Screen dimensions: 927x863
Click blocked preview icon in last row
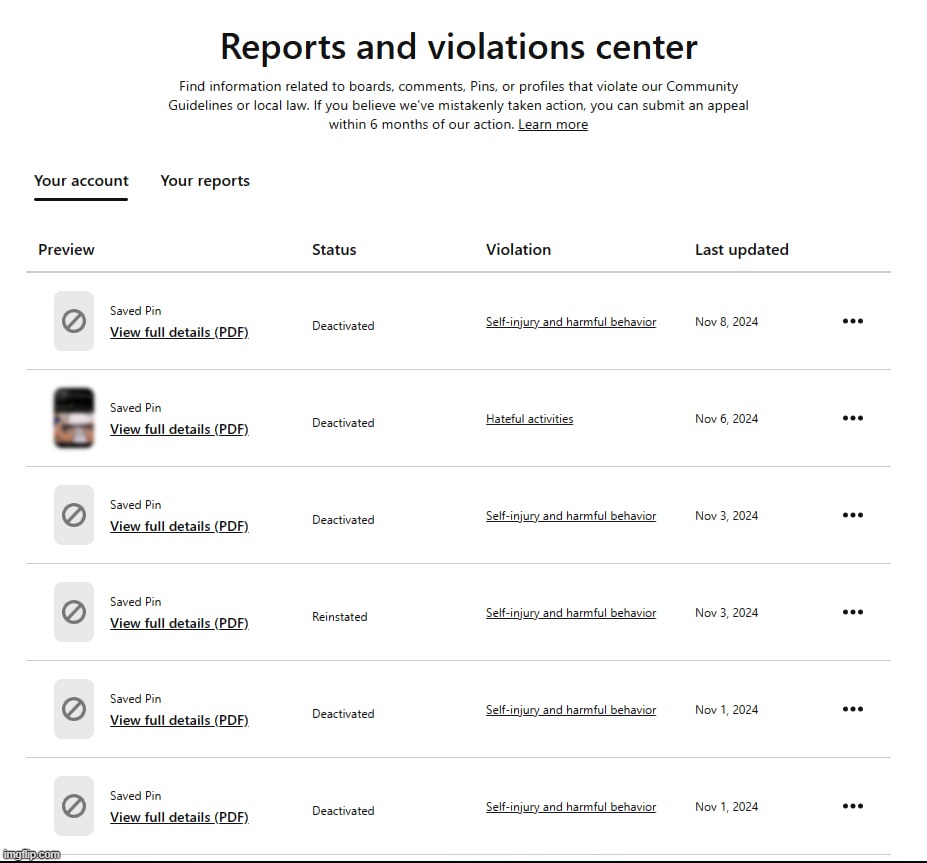[x=74, y=806]
